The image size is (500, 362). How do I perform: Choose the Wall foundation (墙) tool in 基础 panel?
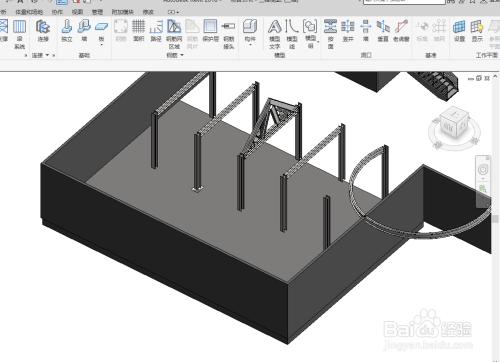click(x=84, y=31)
